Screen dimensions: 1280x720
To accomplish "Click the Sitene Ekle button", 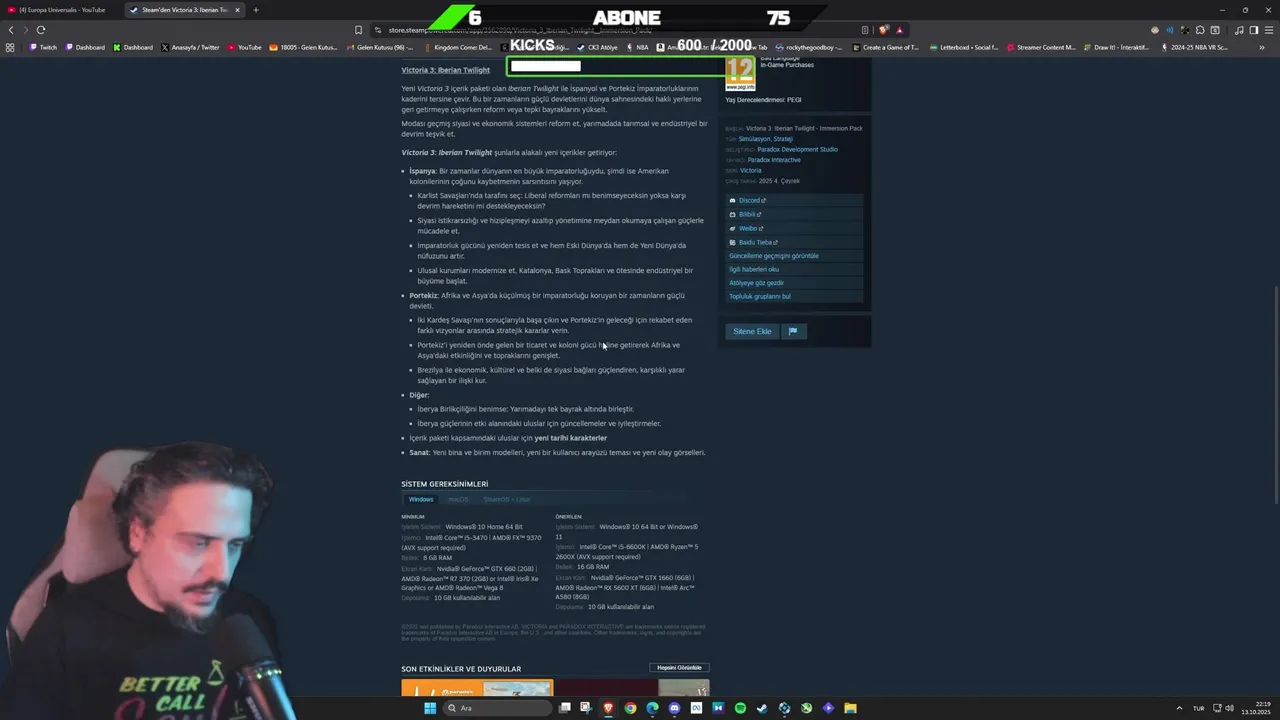I will coord(752,331).
